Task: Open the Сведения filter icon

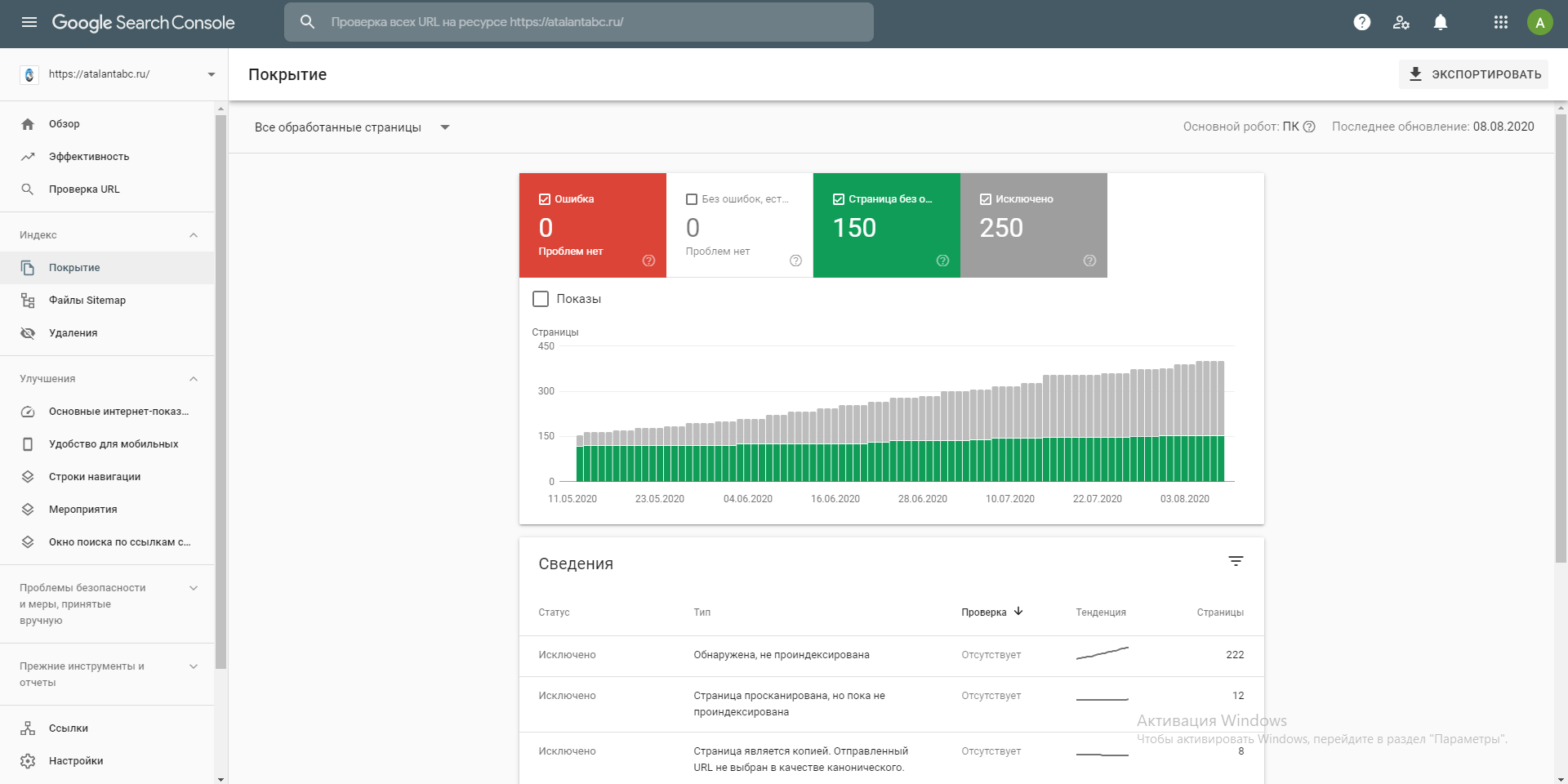Action: [x=1236, y=561]
